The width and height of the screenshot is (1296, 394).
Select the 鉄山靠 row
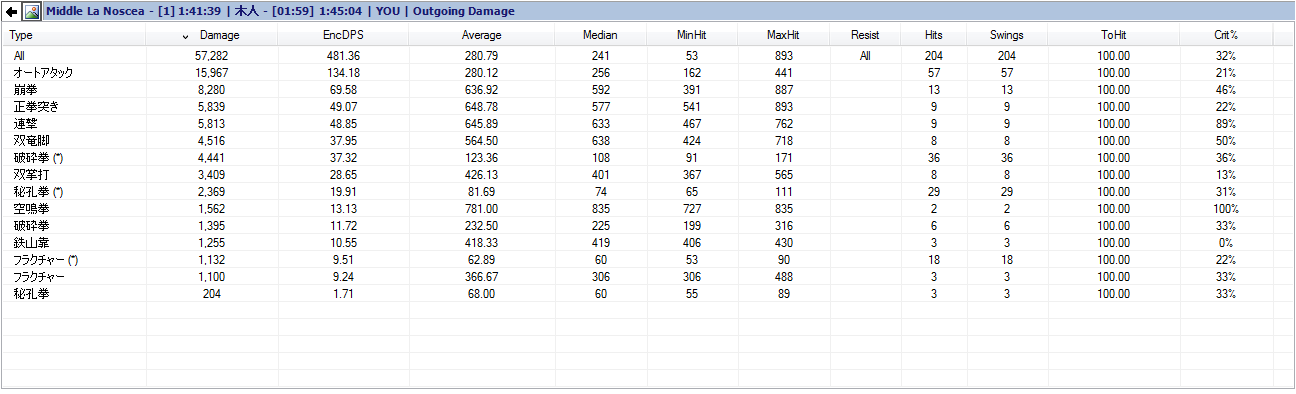(x=647, y=243)
